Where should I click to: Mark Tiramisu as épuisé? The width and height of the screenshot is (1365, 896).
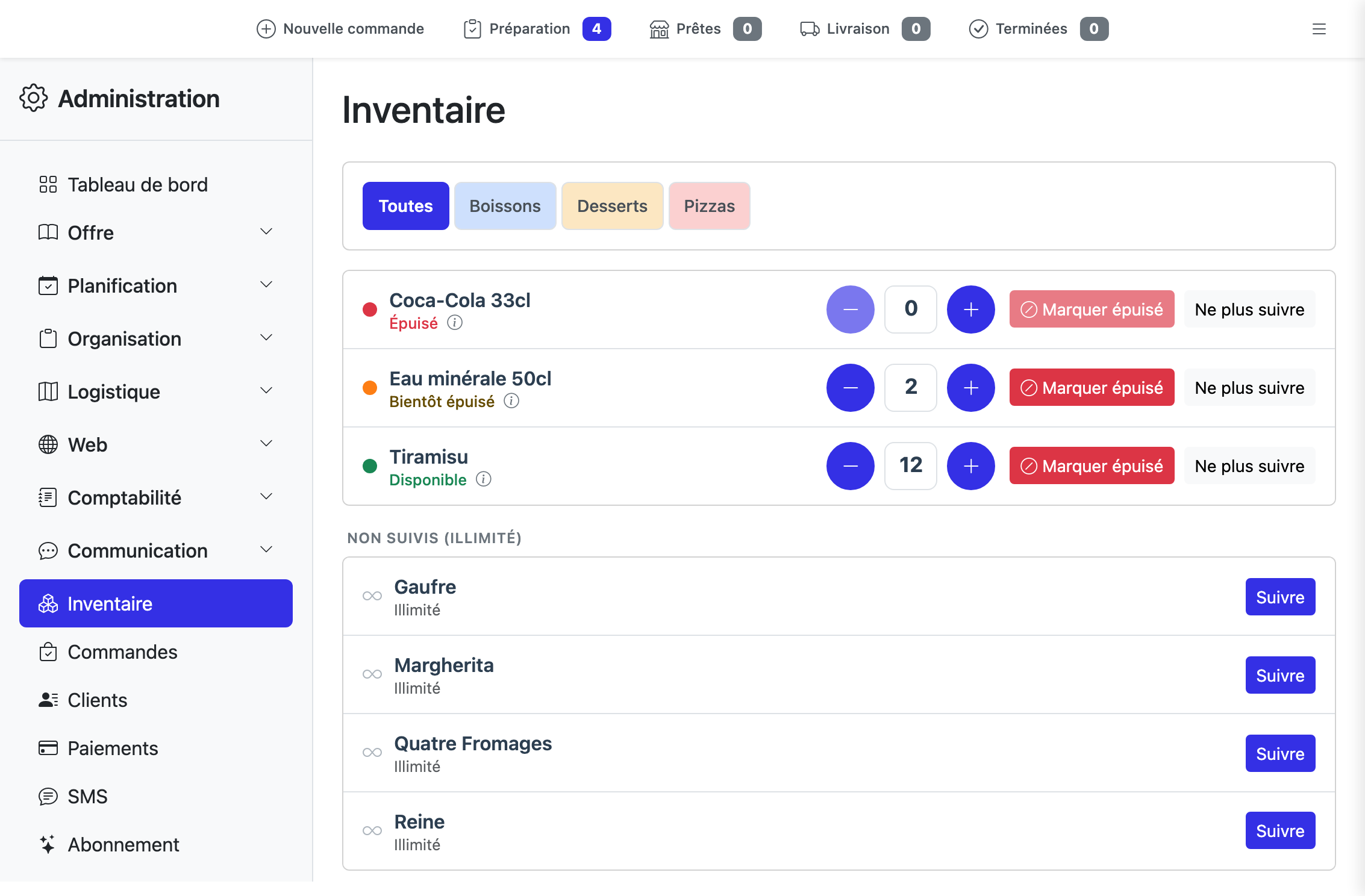click(x=1092, y=466)
